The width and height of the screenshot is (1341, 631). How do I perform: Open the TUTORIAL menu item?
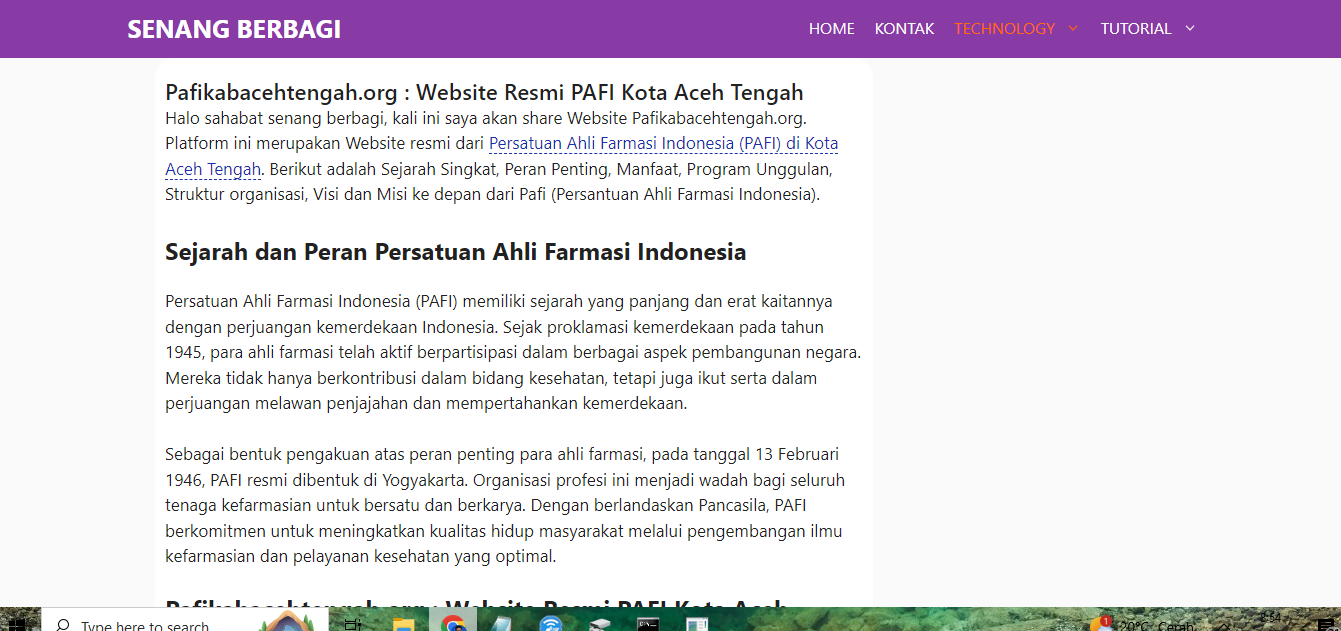1136,29
